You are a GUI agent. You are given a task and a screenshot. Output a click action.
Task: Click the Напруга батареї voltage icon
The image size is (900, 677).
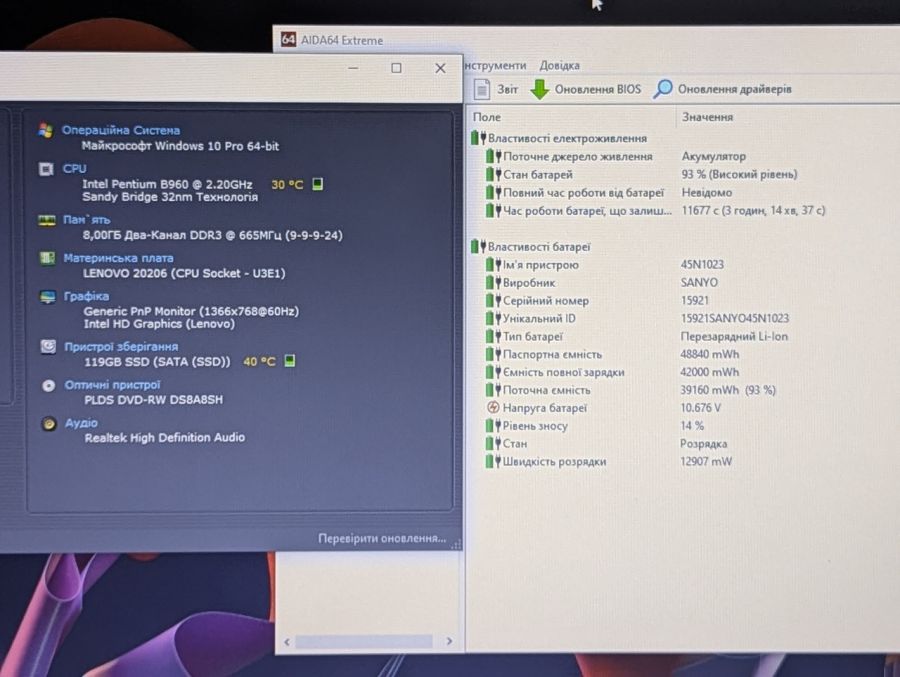coord(493,408)
